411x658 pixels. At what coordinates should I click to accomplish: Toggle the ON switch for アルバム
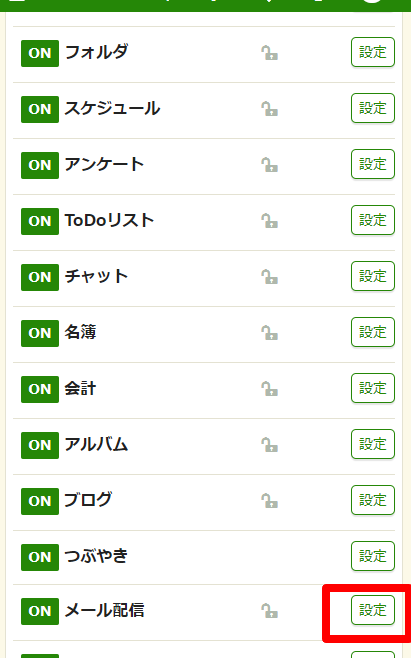click(x=40, y=445)
